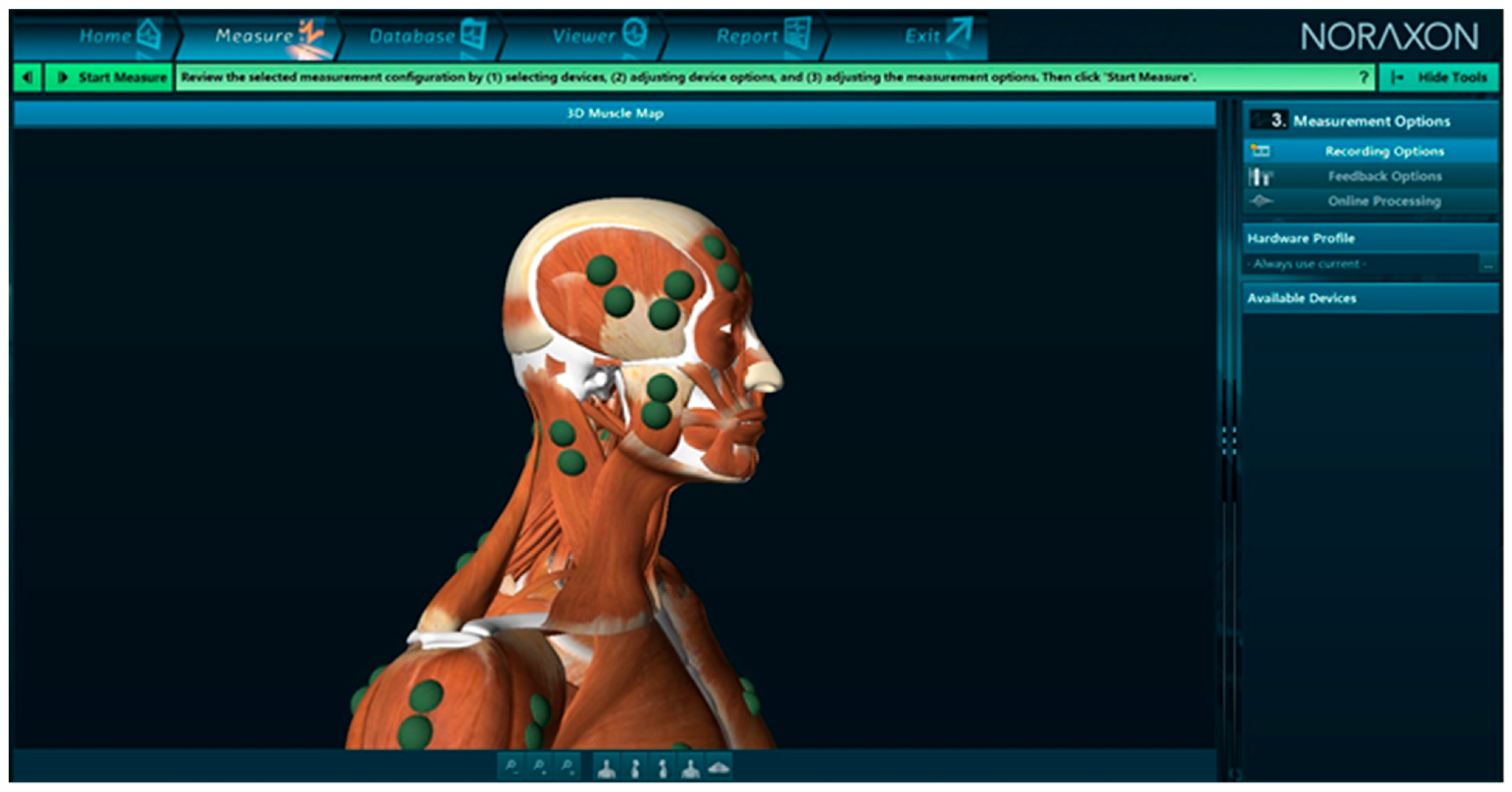Switch to the top-down head view icon

[x=719, y=767]
